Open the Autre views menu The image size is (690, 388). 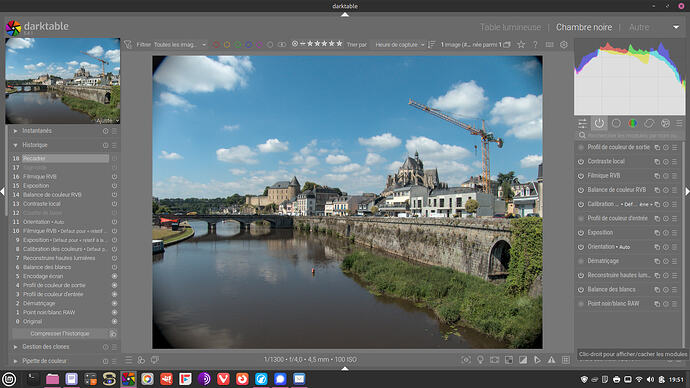(639, 27)
